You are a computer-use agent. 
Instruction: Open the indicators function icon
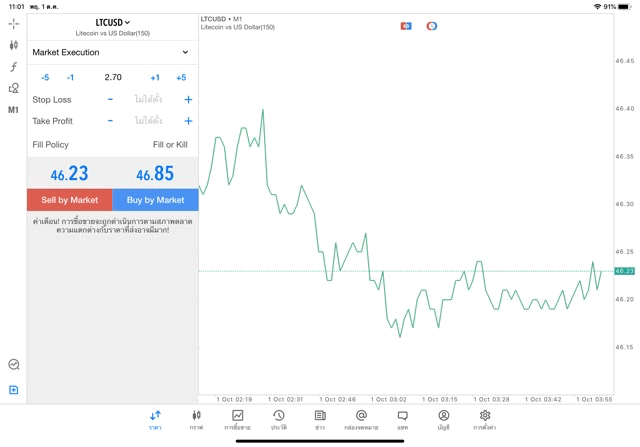pos(13,67)
